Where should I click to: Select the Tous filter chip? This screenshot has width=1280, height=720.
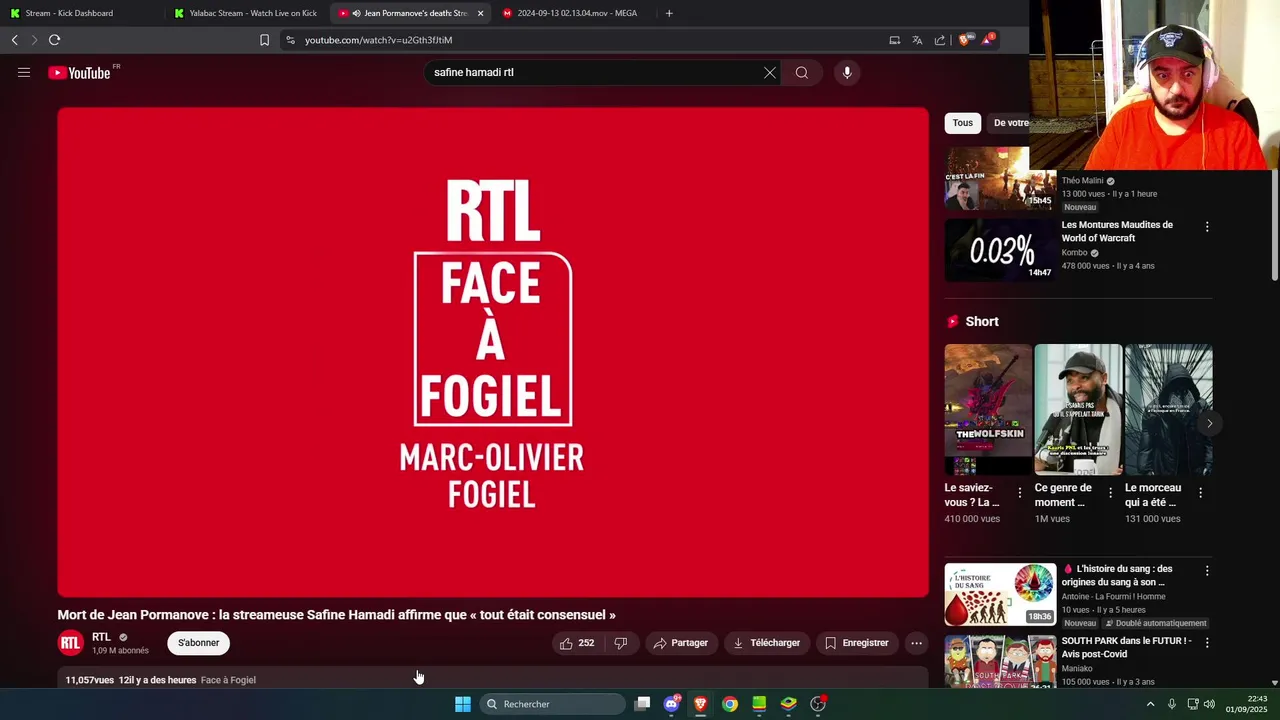tap(963, 123)
